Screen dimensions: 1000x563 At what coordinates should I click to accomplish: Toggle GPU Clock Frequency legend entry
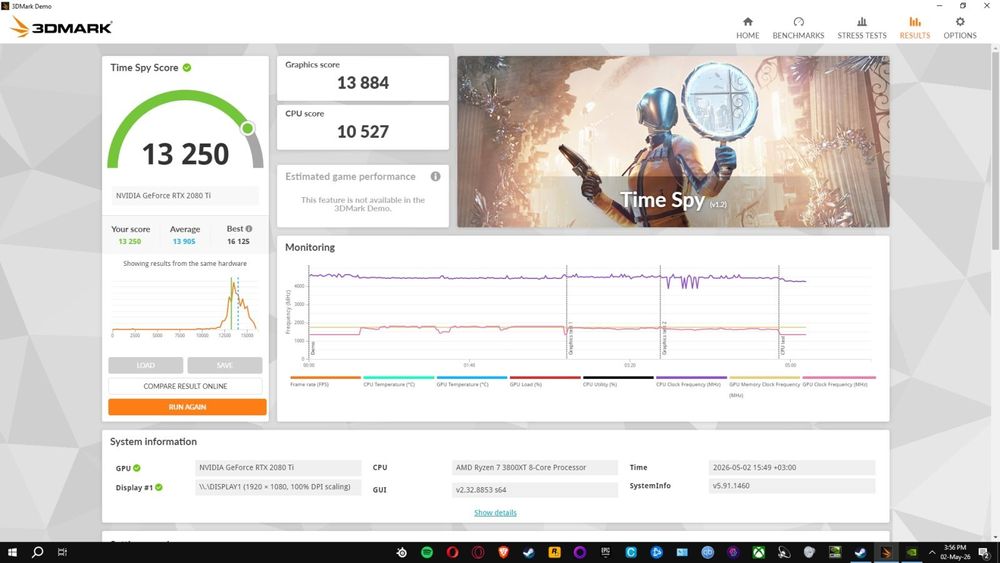click(x=838, y=381)
